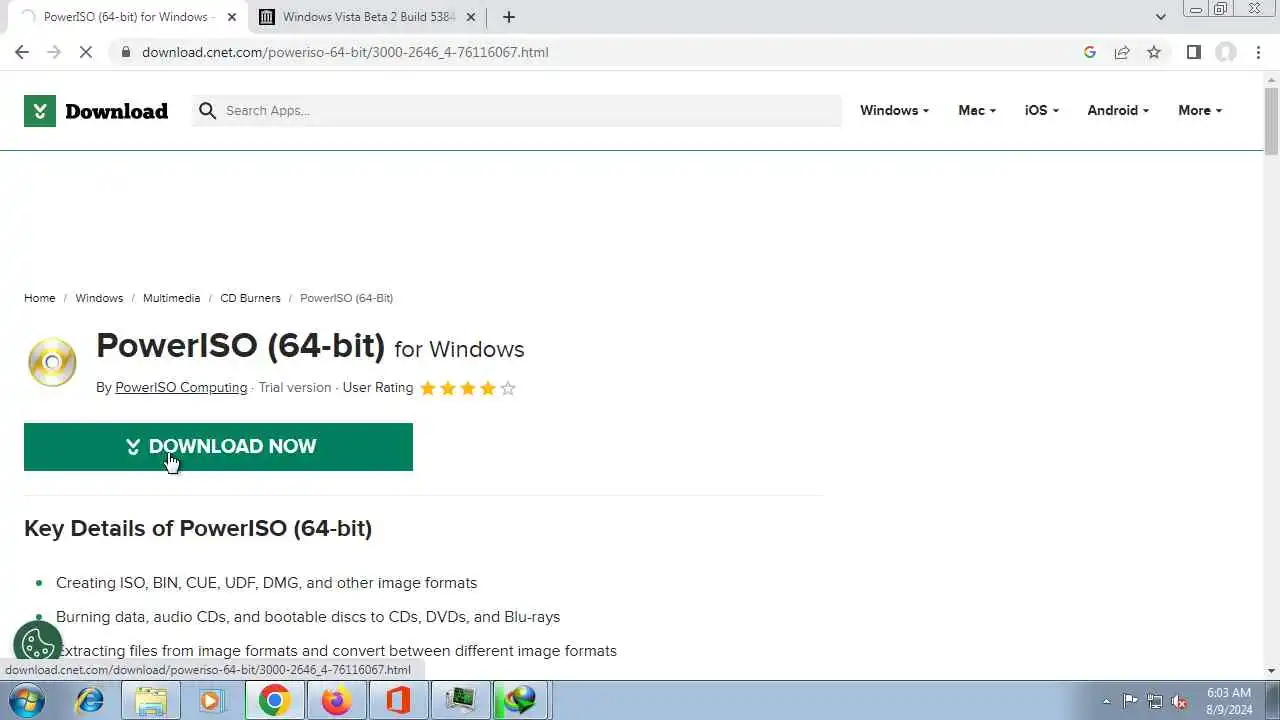Click the muted volume tray icon
Screen dimensions: 1280x720
pos(1180,701)
